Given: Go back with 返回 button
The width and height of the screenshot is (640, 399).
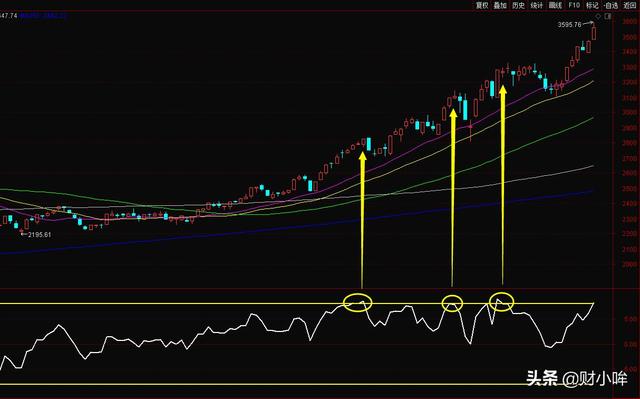Looking at the screenshot, I should pyautogui.click(x=630, y=5).
